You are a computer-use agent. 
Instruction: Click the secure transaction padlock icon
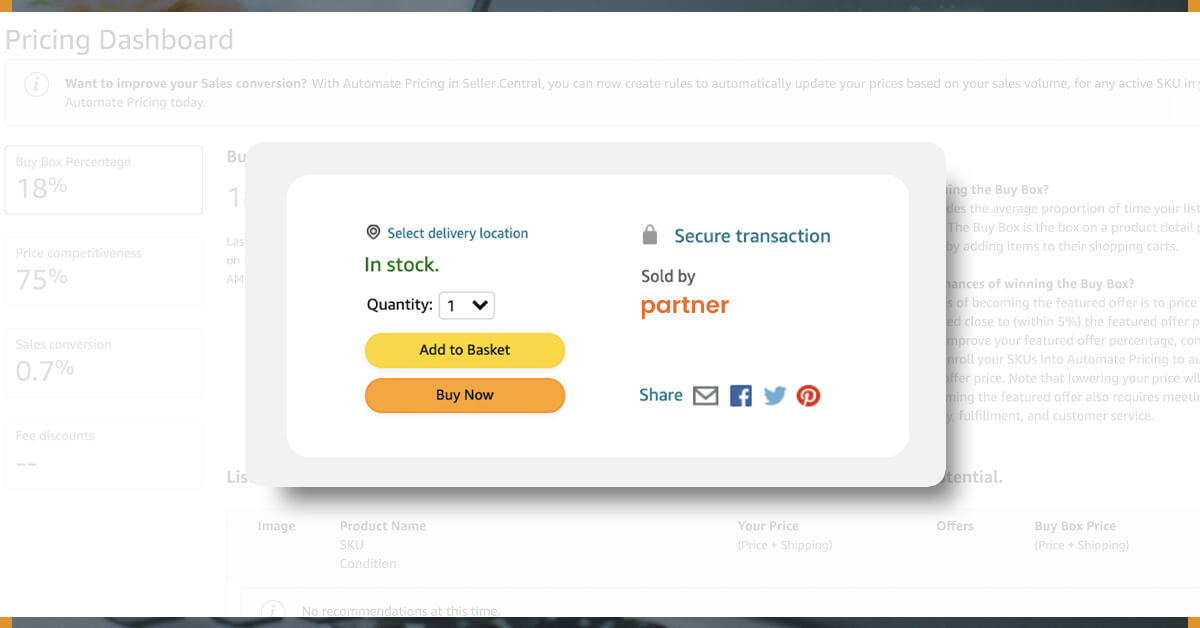(x=650, y=235)
